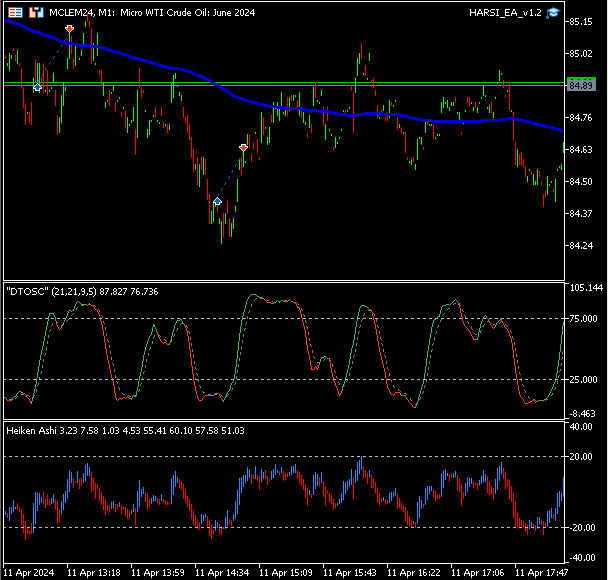Click Heiken Ashi scale value -40.00

click(582, 558)
